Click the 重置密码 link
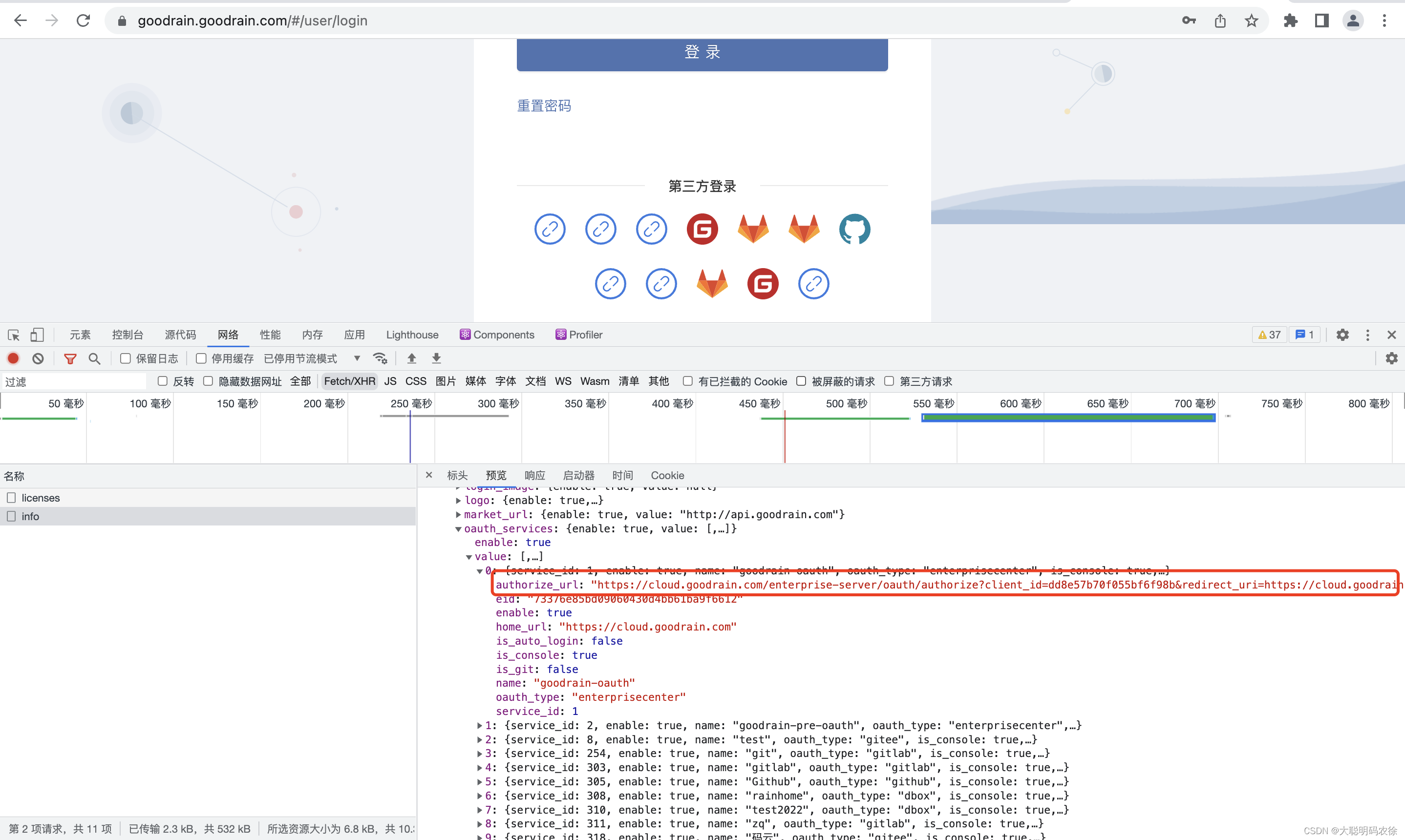 543,106
